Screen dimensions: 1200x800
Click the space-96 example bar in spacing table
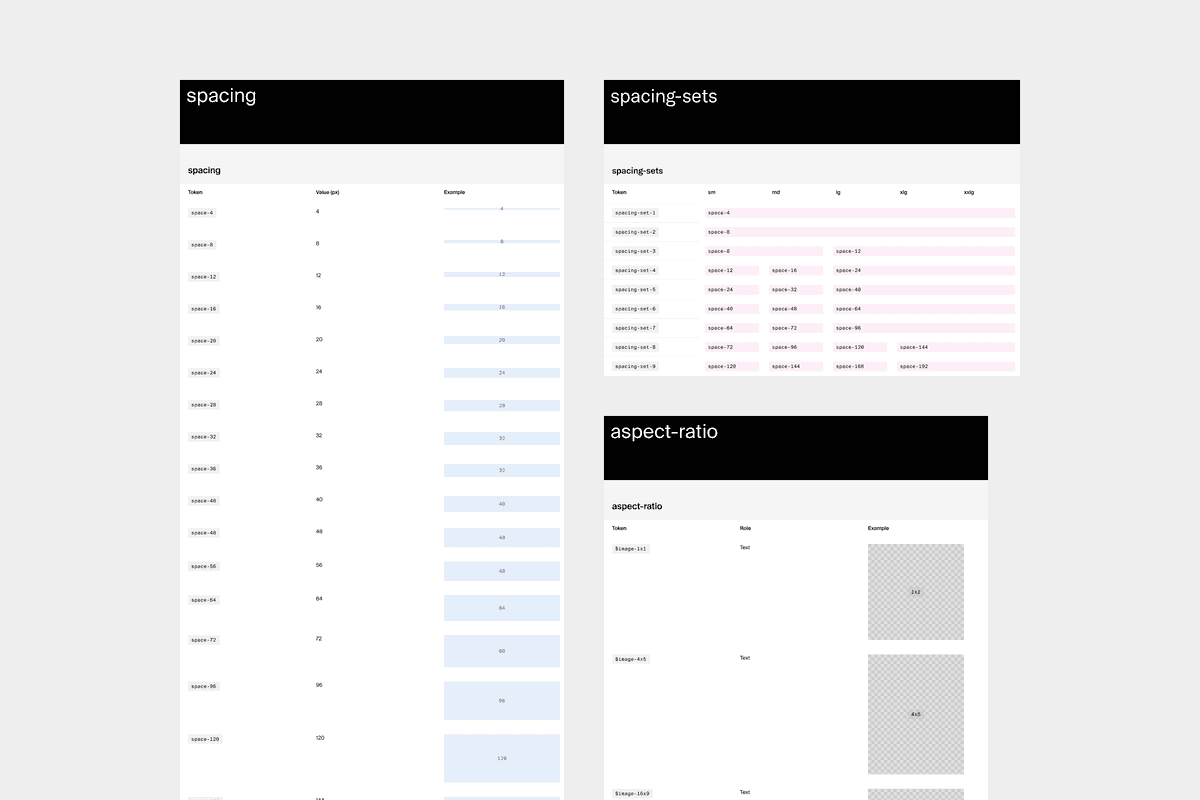pyautogui.click(x=501, y=700)
